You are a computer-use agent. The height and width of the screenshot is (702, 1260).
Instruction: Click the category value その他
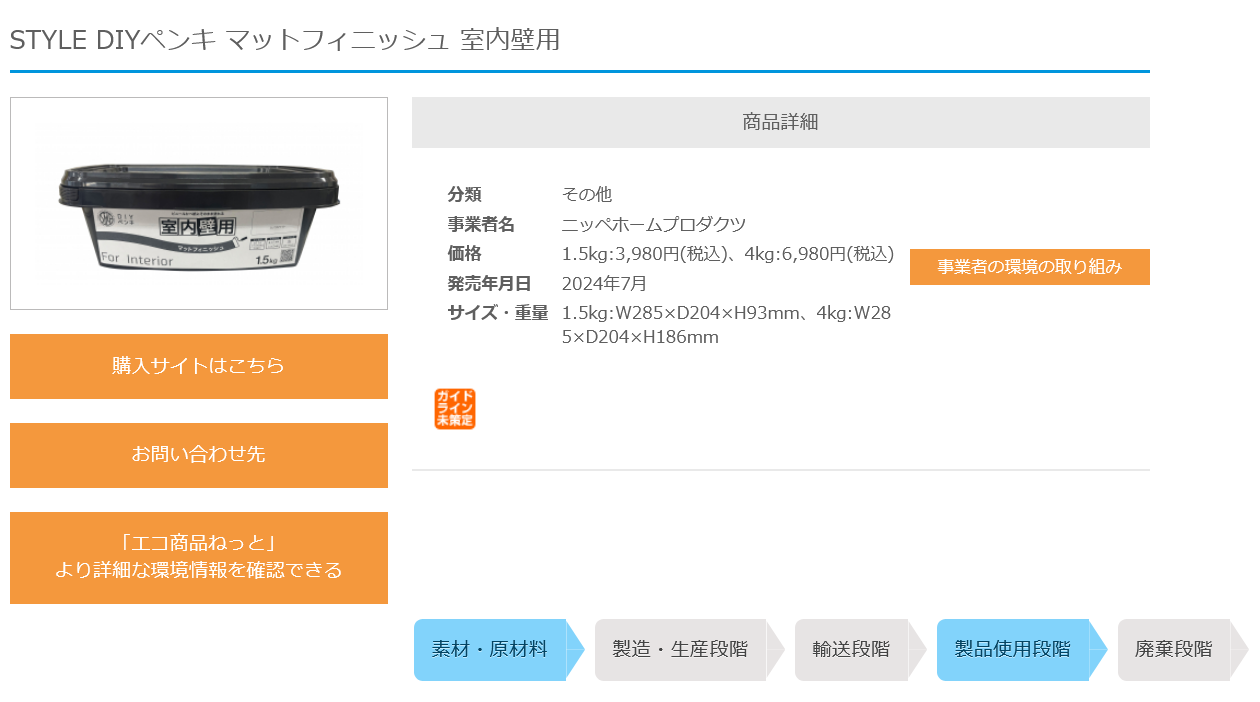click(x=587, y=194)
